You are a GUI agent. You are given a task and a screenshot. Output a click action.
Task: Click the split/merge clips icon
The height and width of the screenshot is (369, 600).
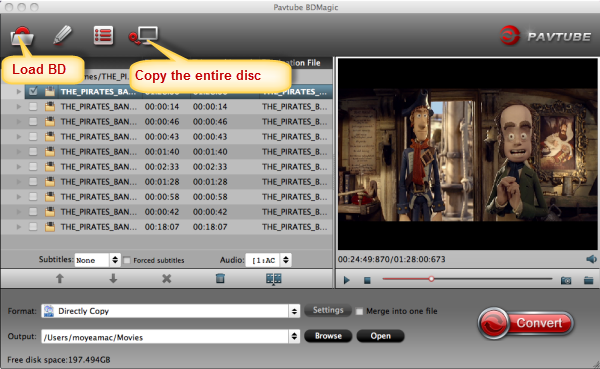pyautogui.click(x=274, y=279)
